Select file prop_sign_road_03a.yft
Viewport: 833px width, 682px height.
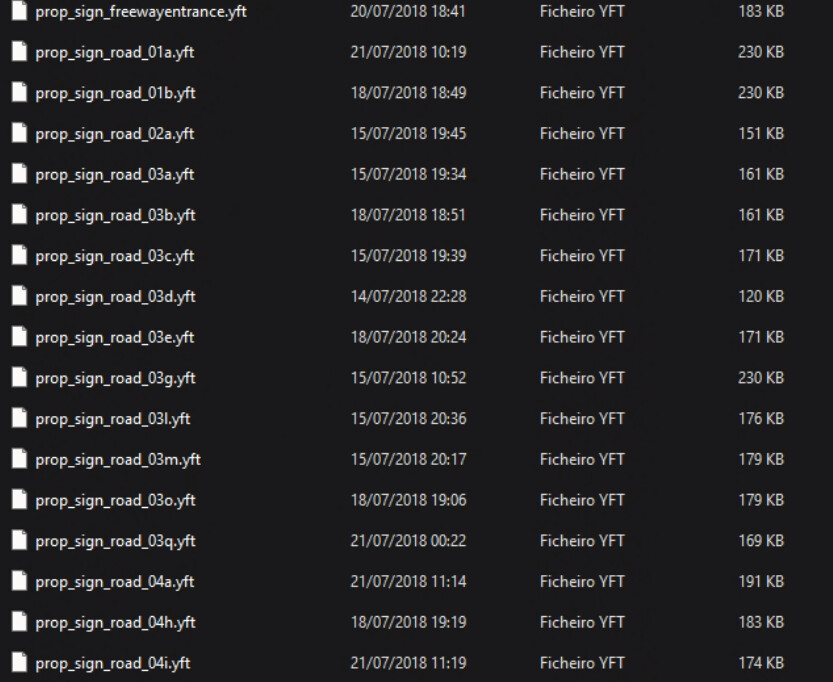(x=115, y=174)
